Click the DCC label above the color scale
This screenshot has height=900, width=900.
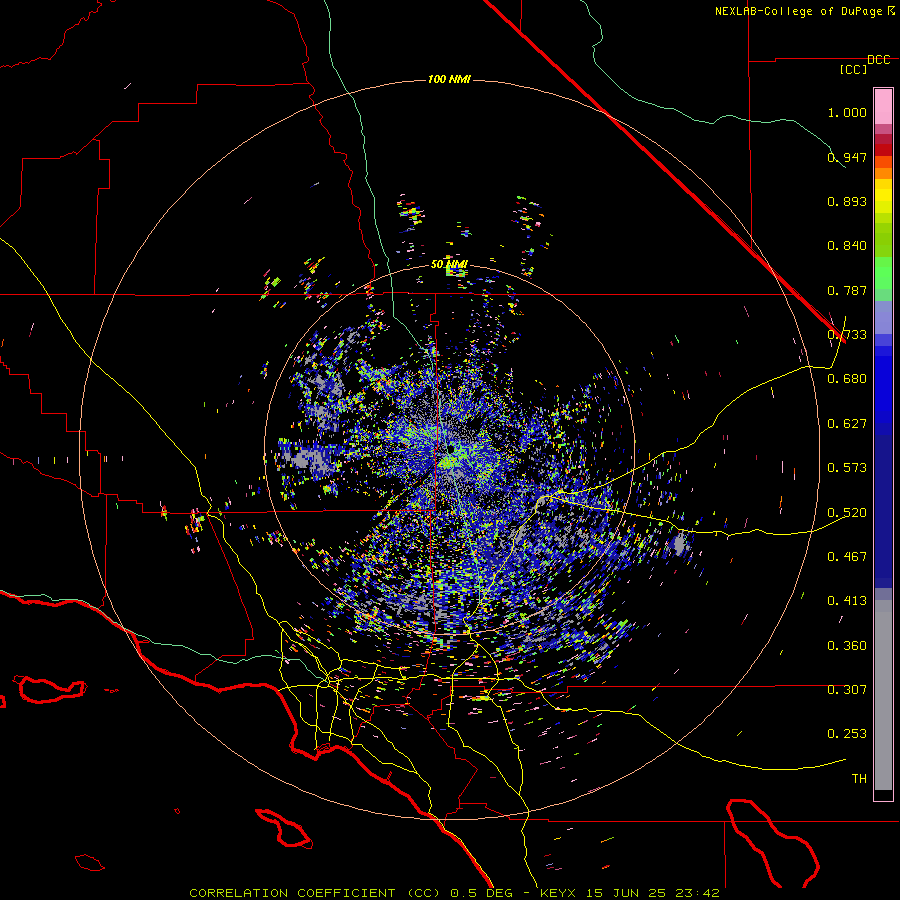point(879,60)
